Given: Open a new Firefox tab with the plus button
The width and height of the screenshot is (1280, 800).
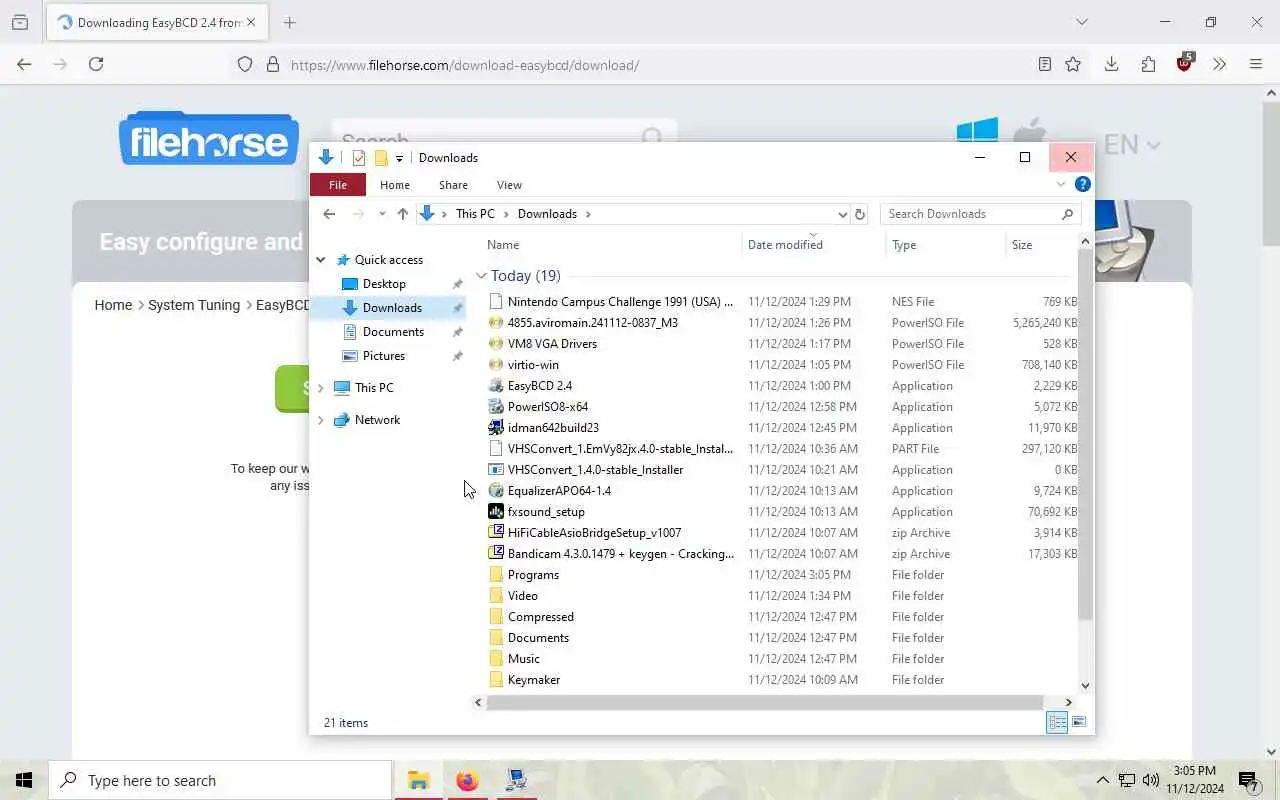Looking at the screenshot, I should click(290, 22).
